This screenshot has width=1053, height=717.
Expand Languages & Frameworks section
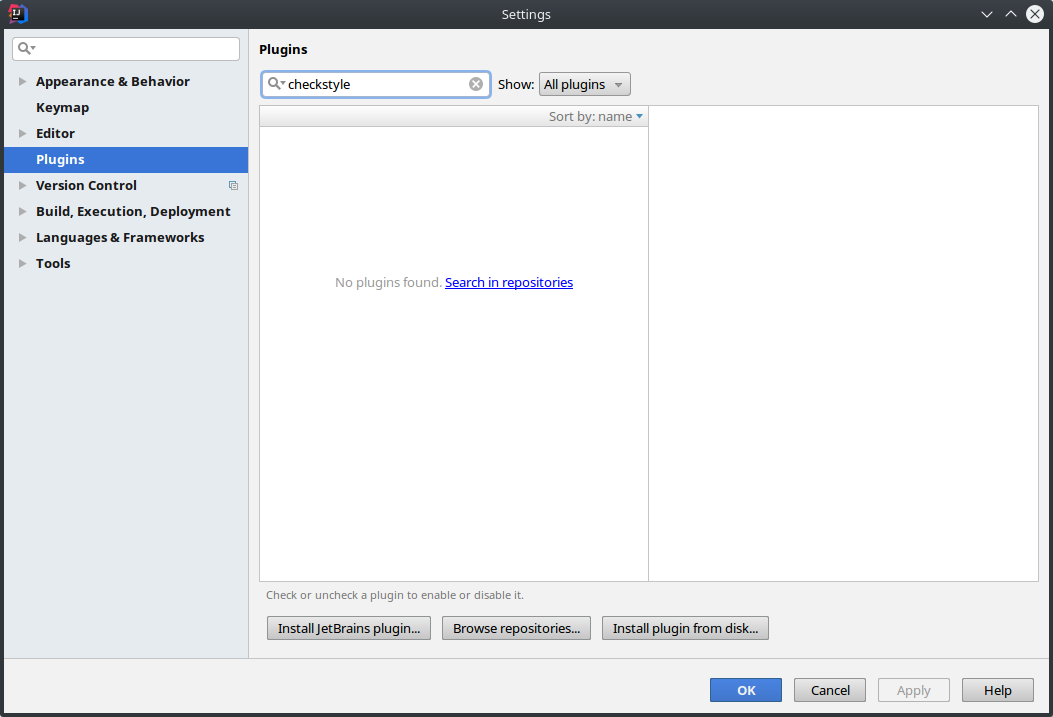[23, 238]
